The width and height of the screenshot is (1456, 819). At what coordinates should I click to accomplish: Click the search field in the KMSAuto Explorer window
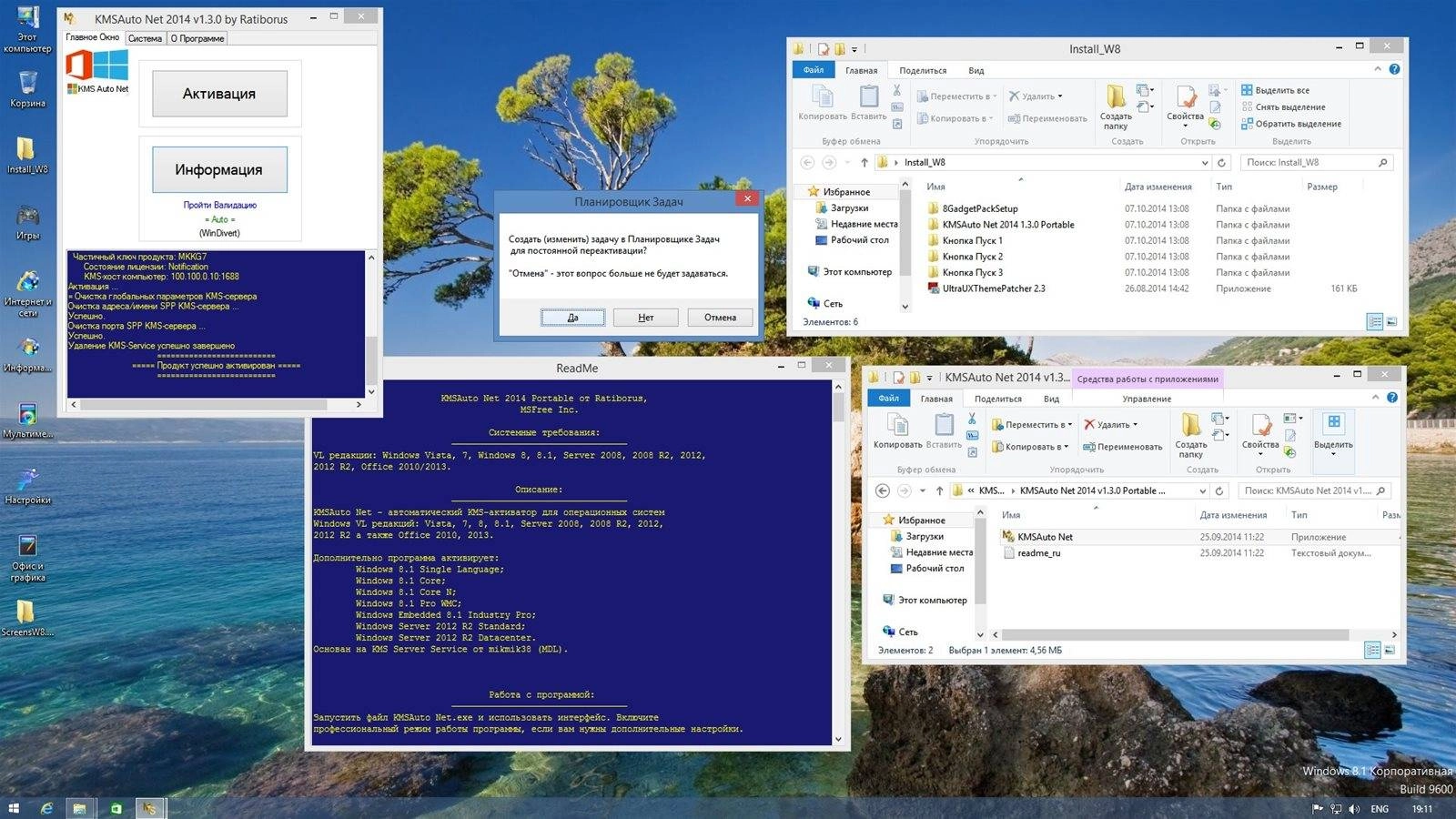point(1314,490)
